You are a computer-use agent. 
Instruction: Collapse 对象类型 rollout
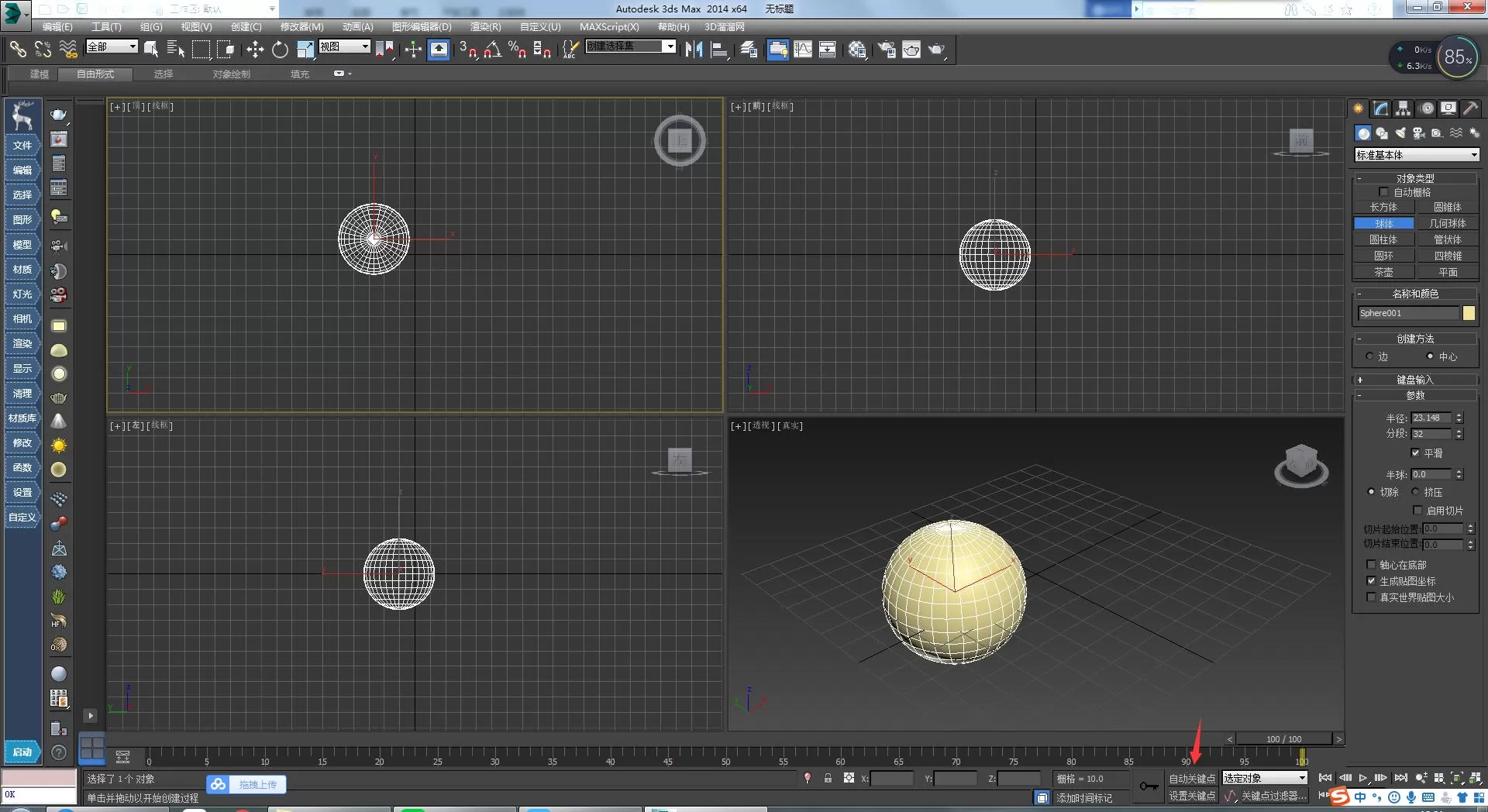tap(1416, 178)
